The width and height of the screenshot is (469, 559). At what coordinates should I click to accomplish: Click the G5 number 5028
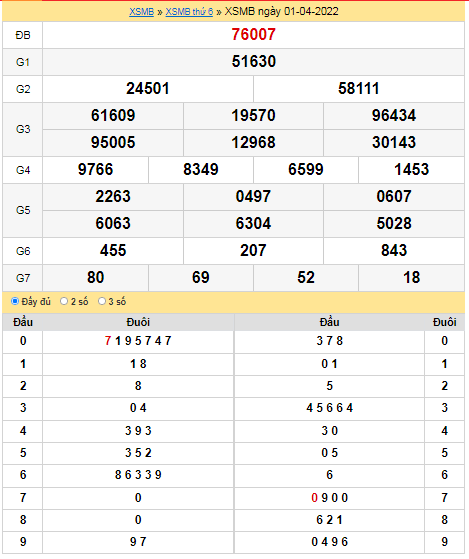pos(394,224)
